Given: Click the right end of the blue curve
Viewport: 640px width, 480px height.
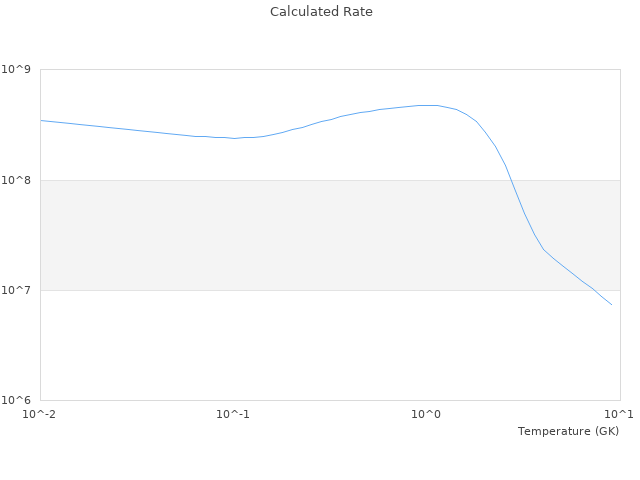Looking at the screenshot, I should pyautogui.click(x=611, y=304).
